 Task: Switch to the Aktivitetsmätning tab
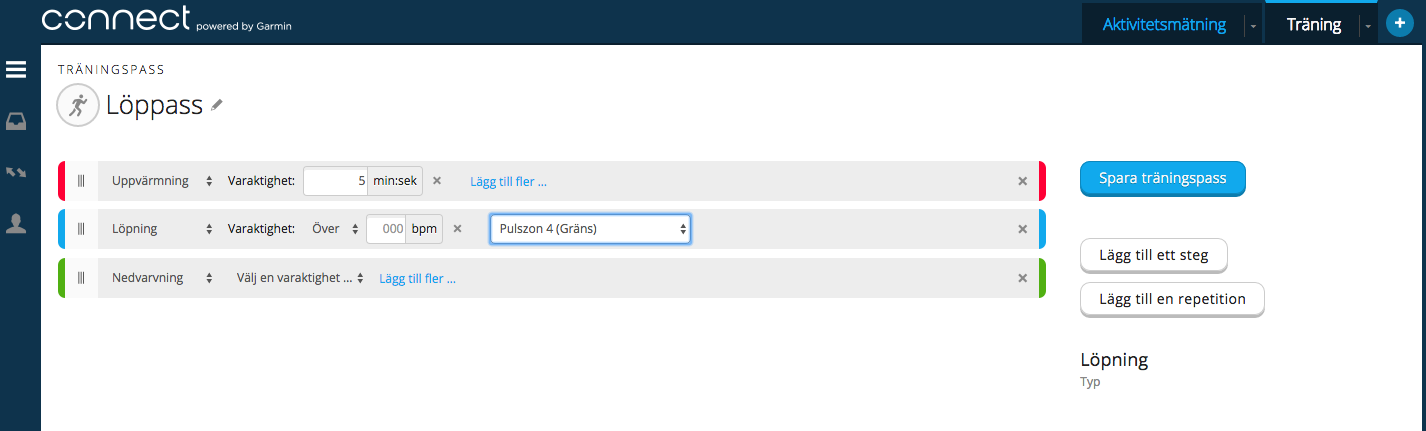[1163, 24]
